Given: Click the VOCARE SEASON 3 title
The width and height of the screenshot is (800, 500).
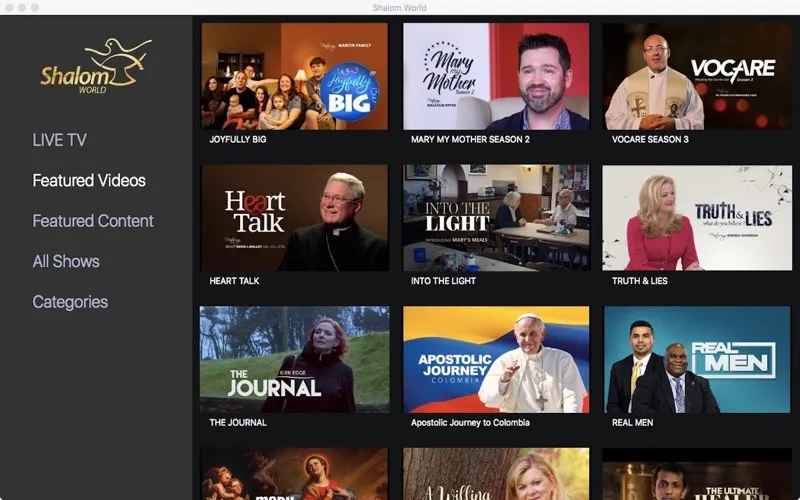Looking at the screenshot, I should pyautogui.click(x=650, y=139).
